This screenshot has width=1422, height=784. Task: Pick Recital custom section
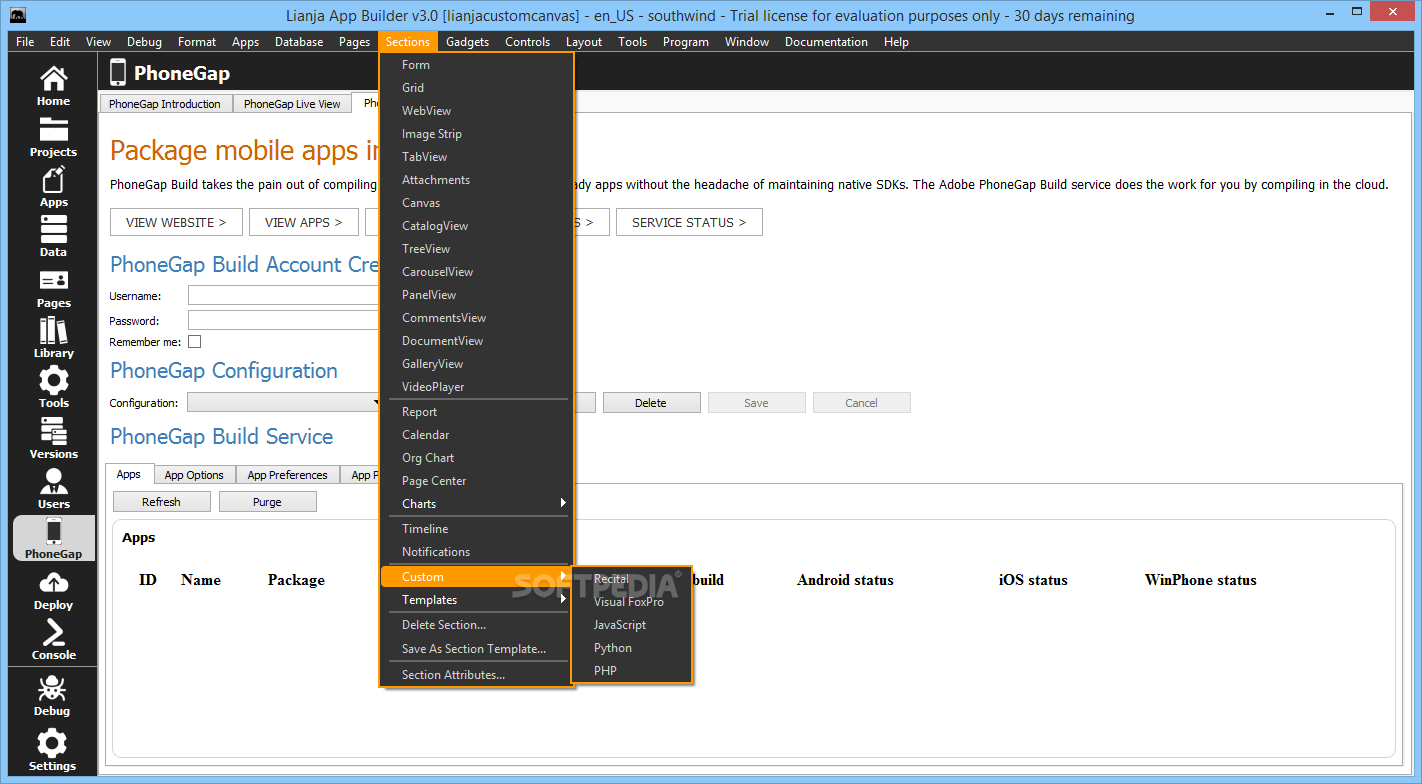pyautogui.click(x=631, y=579)
